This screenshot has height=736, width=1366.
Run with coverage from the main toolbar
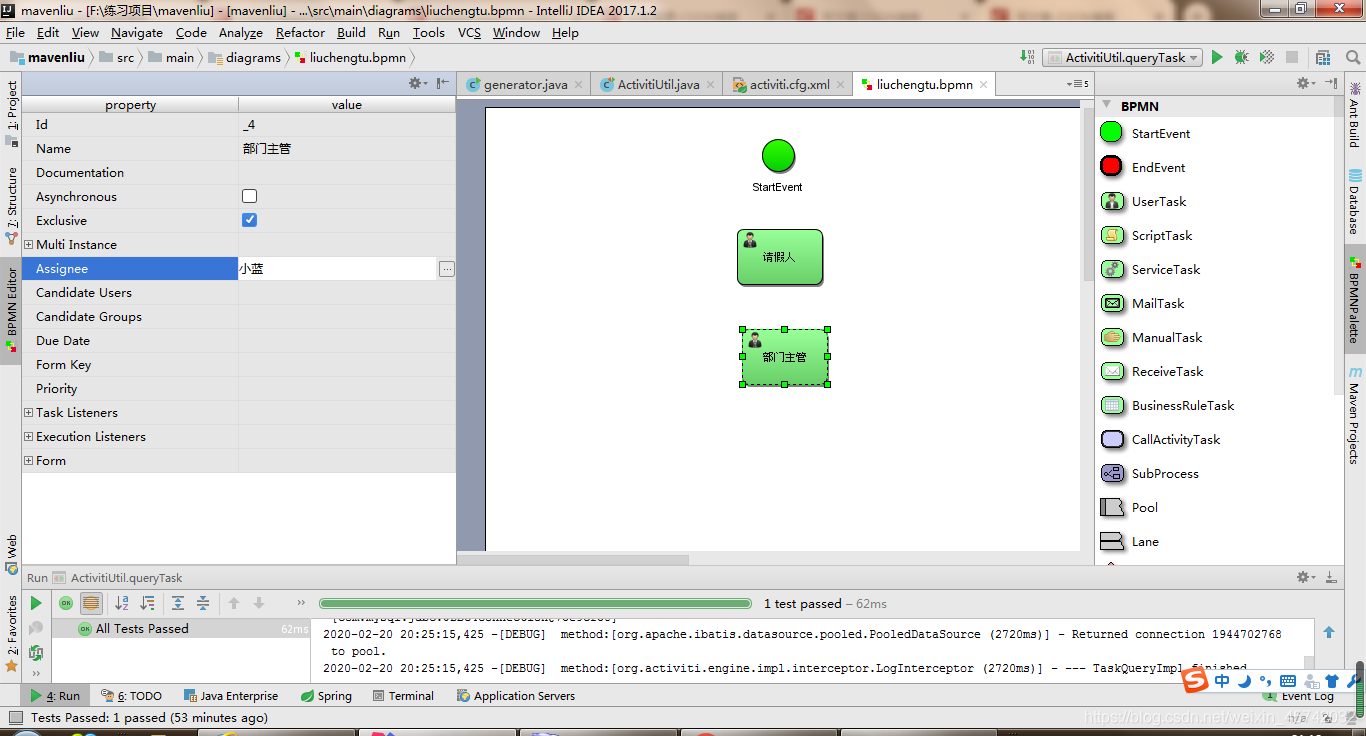click(x=1267, y=57)
